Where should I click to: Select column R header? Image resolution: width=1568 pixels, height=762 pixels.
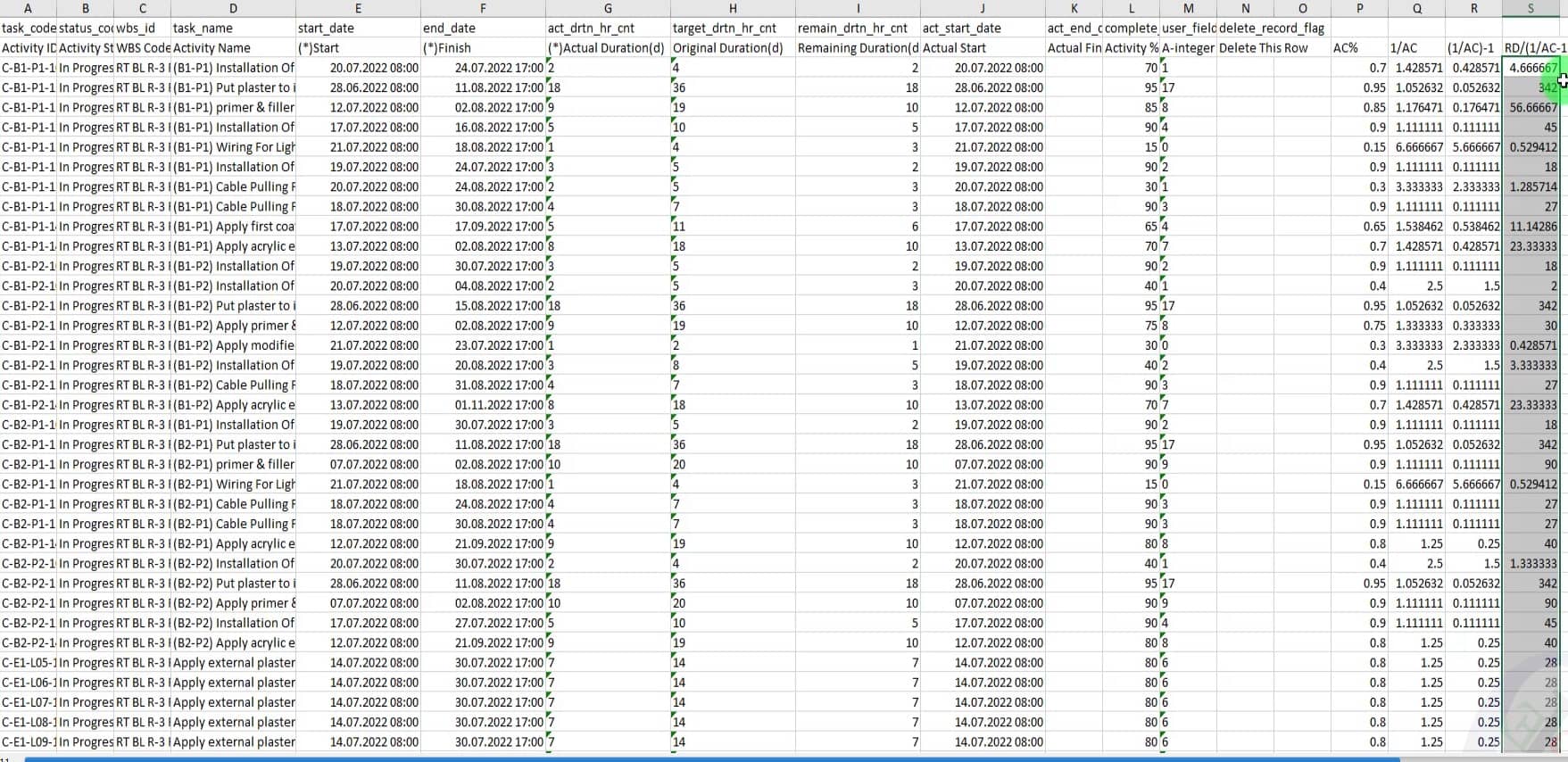click(1473, 8)
